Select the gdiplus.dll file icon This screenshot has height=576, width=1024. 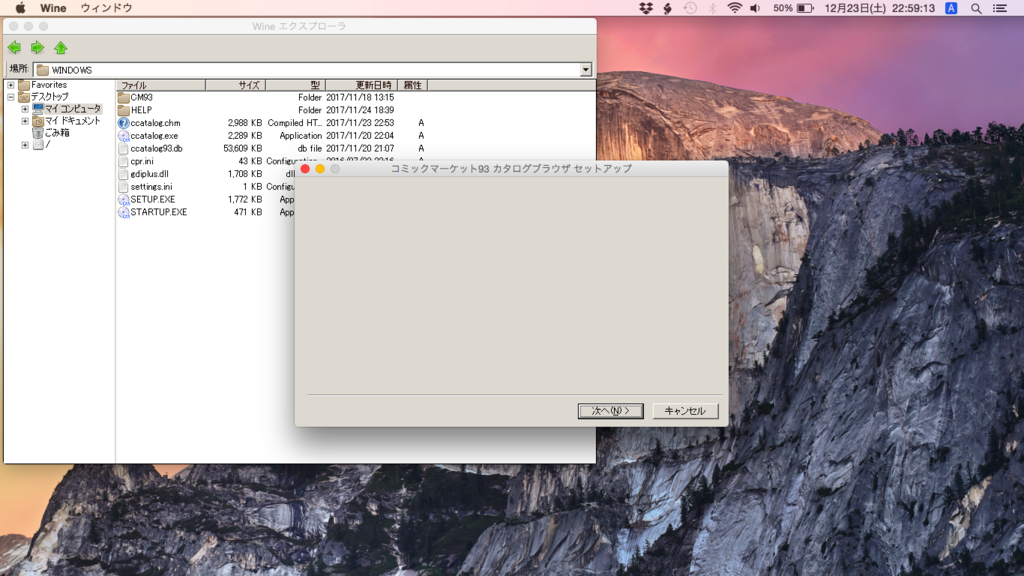pyautogui.click(x=123, y=174)
